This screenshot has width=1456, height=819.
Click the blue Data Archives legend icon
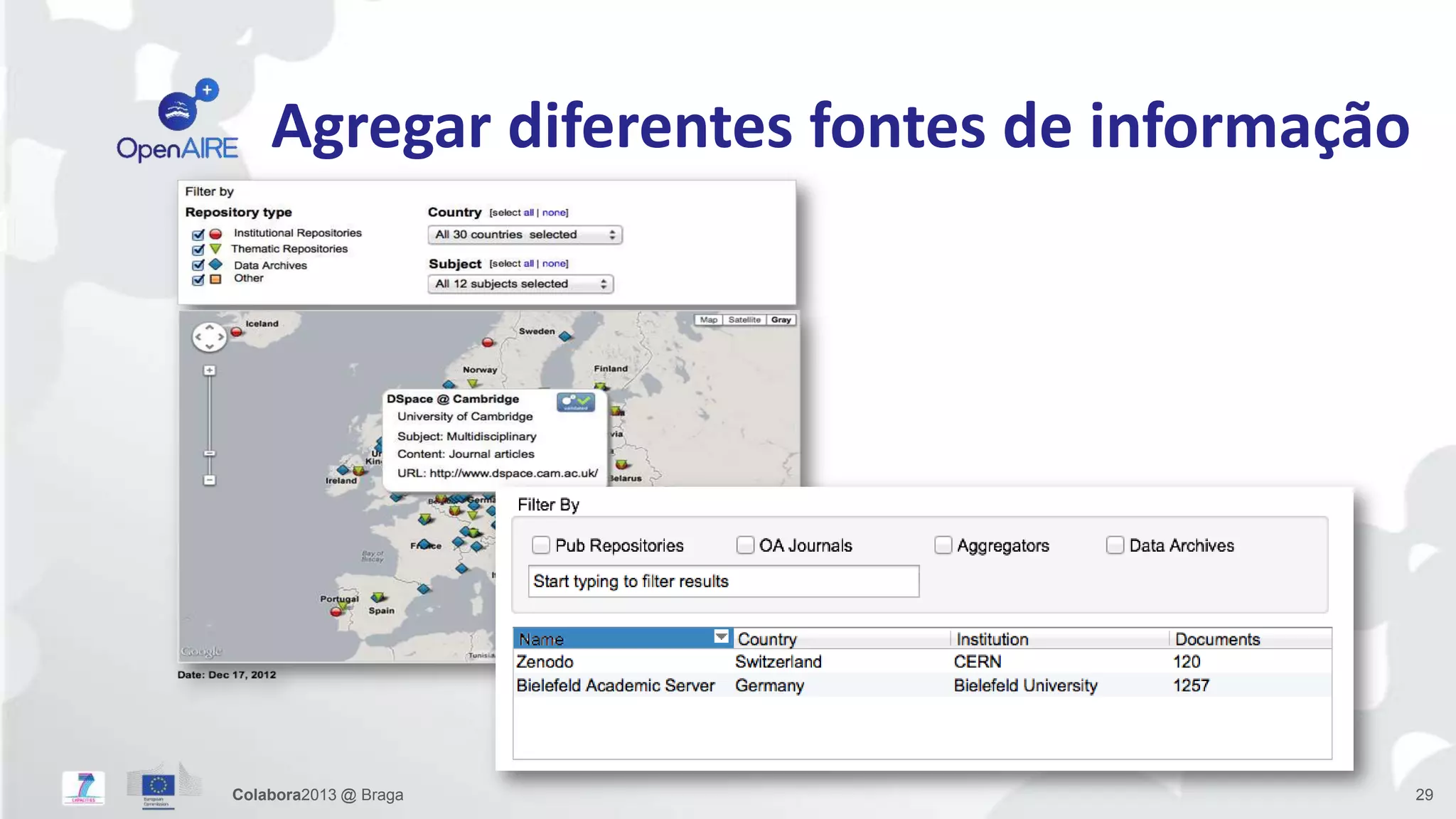coord(215,264)
